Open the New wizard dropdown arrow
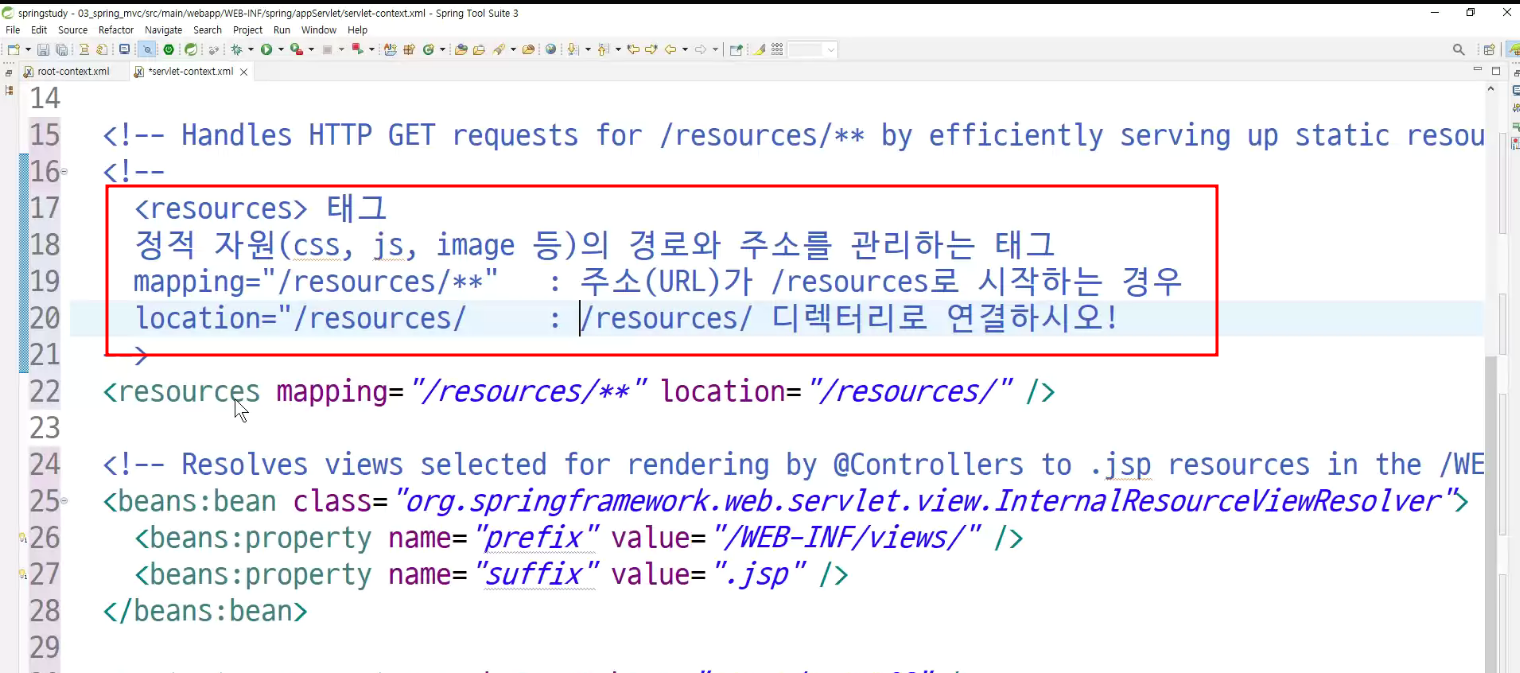The width and height of the screenshot is (1520, 673). (x=28, y=49)
